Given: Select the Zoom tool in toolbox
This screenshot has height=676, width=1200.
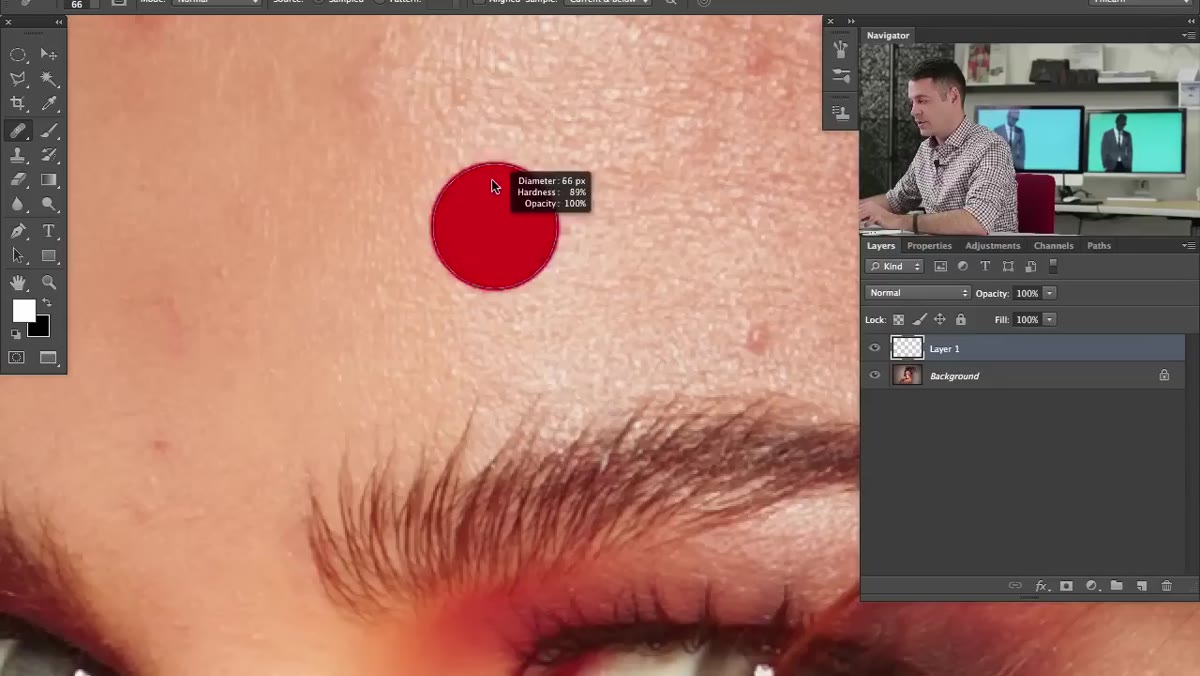Looking at the screenshot, I should [48, 283].
